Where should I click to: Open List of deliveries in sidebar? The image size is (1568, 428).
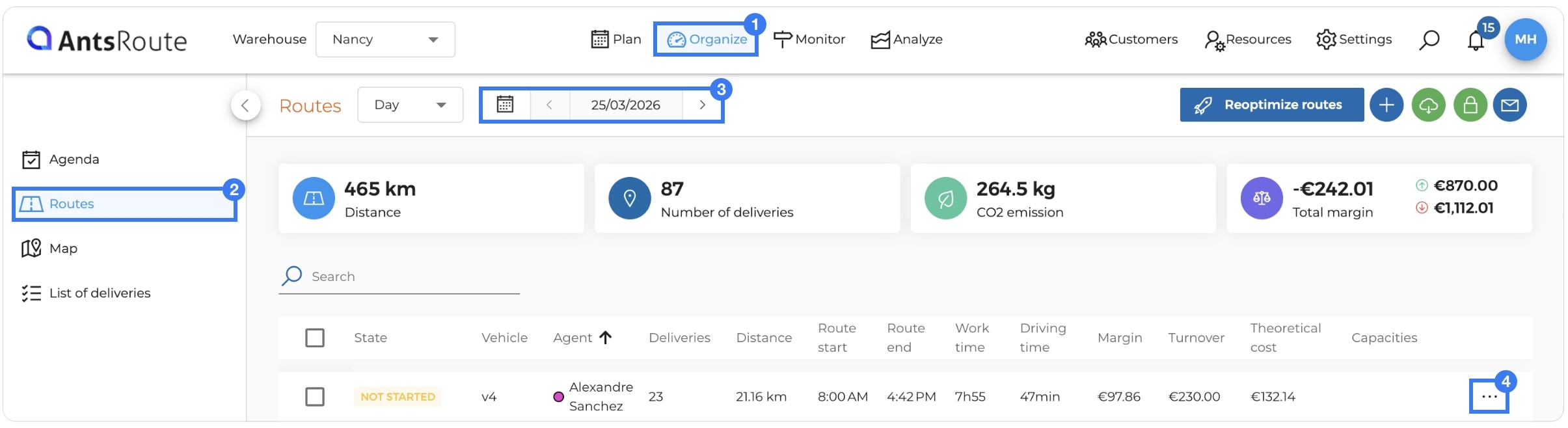(86, 293)
